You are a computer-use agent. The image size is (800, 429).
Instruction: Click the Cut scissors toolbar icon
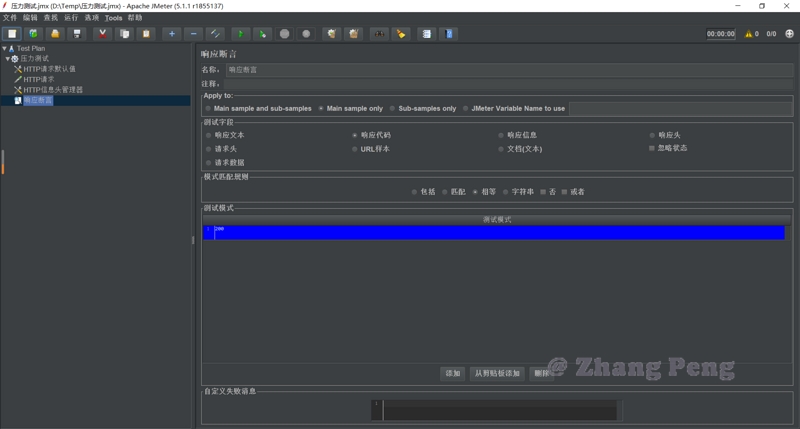point(102,34)
